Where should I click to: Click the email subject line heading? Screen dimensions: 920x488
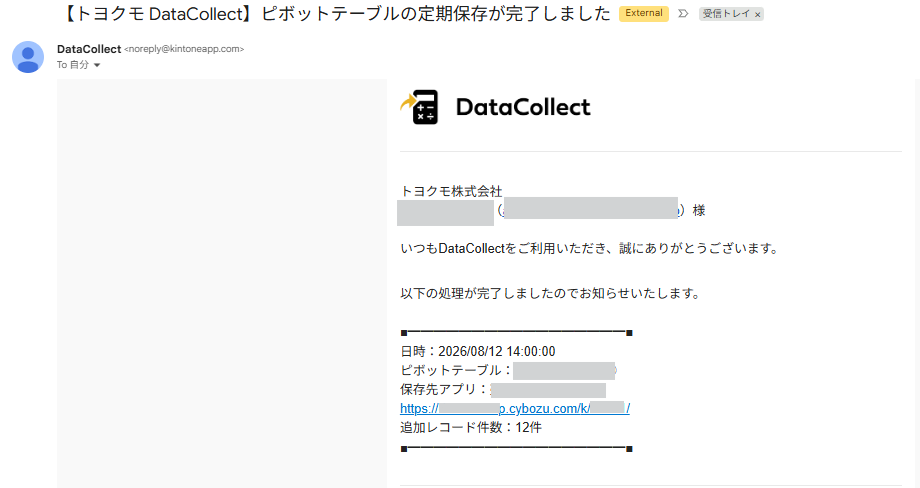[336, 13]
